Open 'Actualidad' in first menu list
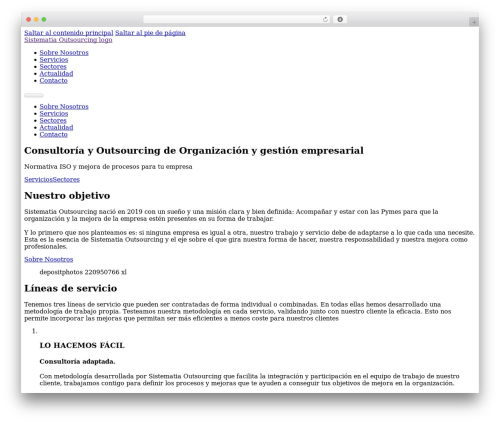Viewport: 500px width, 423px height. click(x=56, y=73)
